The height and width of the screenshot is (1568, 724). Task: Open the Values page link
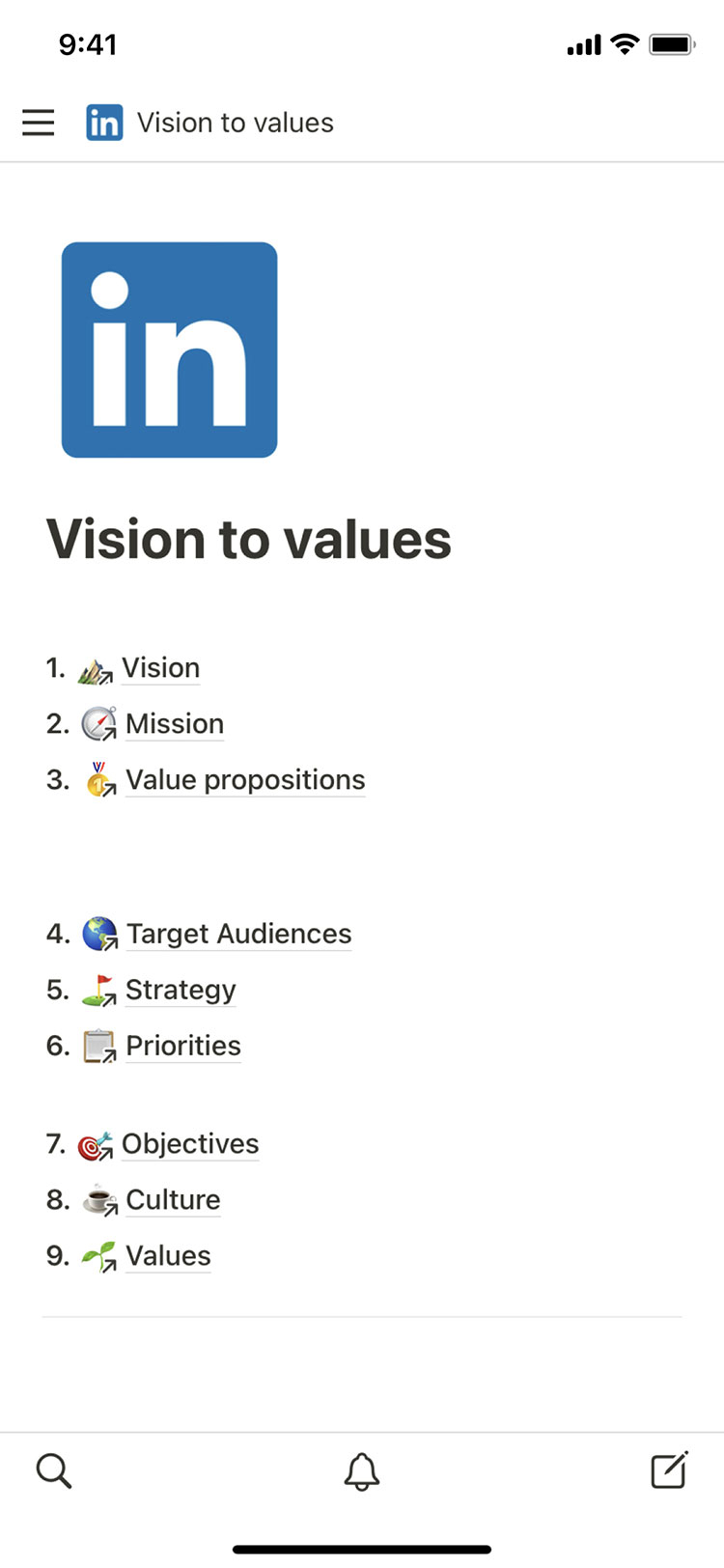(168, 1256)
